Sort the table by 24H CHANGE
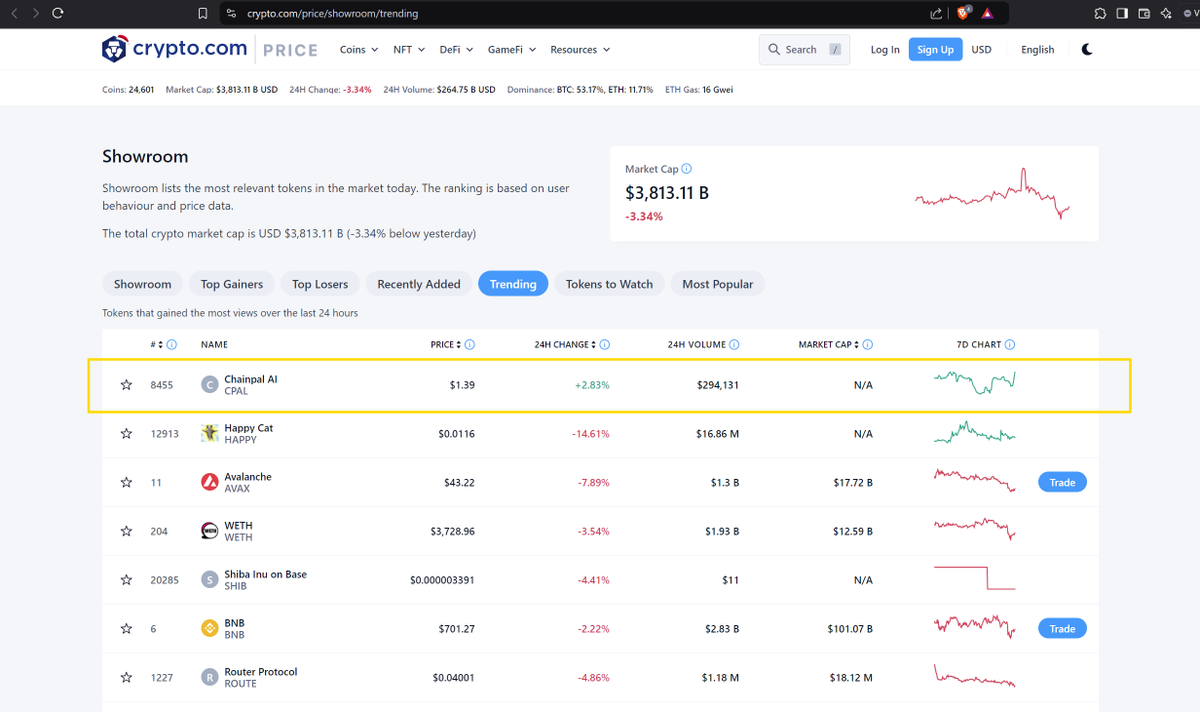 tap(565, 344)
